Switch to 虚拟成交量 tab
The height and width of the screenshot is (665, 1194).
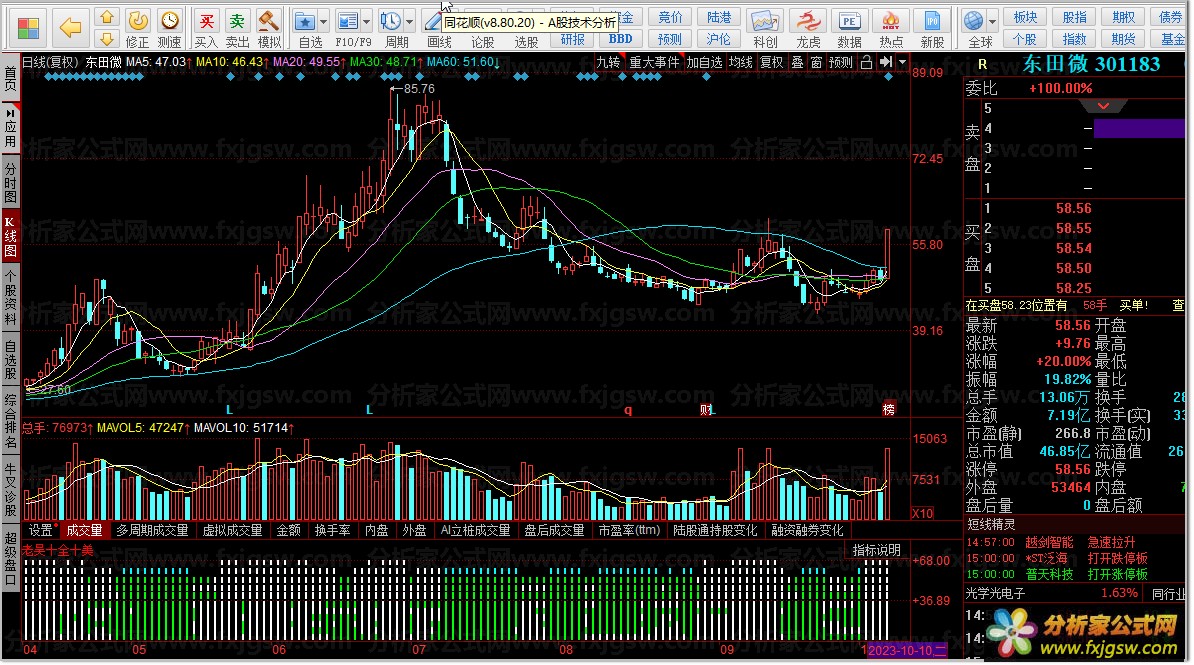pos(232,530)
